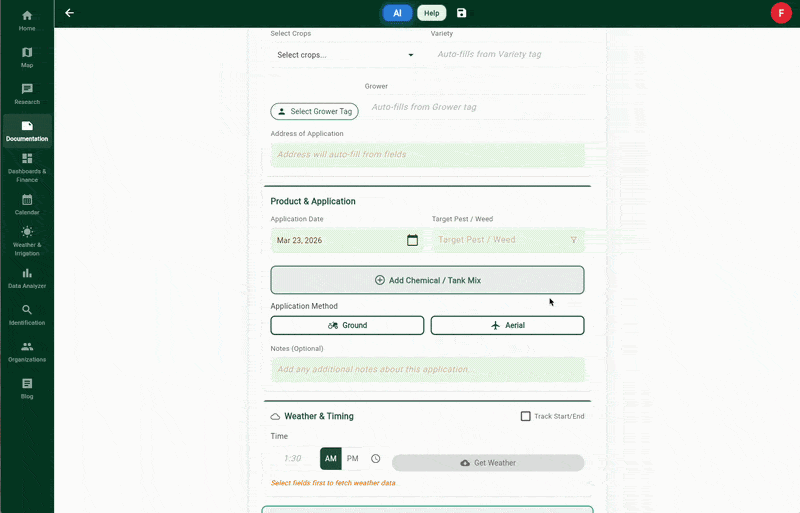
Task: Open the AI assistant
Action: [397, 13]
